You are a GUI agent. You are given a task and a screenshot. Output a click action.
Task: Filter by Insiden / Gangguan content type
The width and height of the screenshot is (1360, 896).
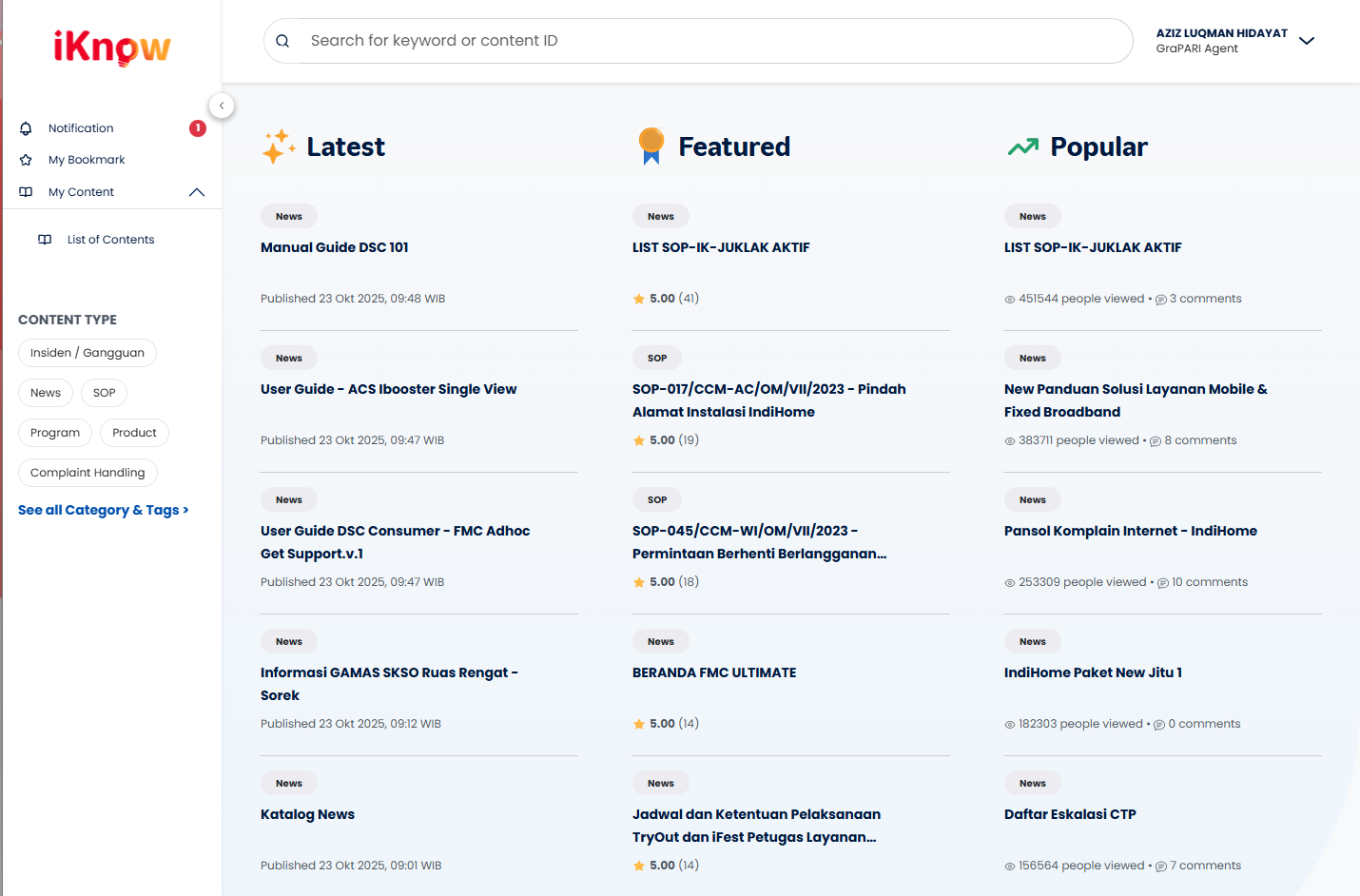pos(87,353)
